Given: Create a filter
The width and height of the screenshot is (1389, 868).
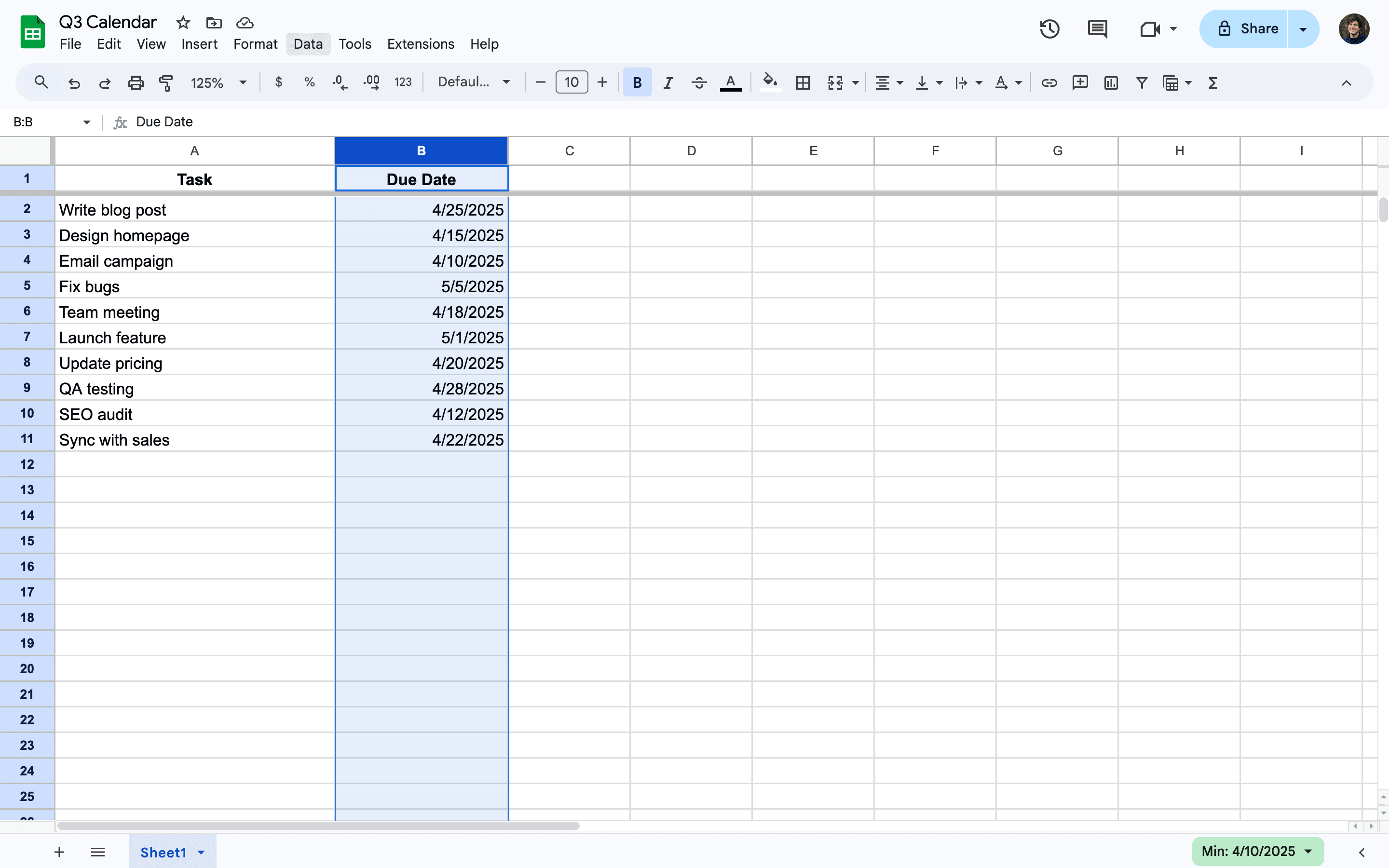Looking at the screenshot, I should click(x=1142, y=83).
